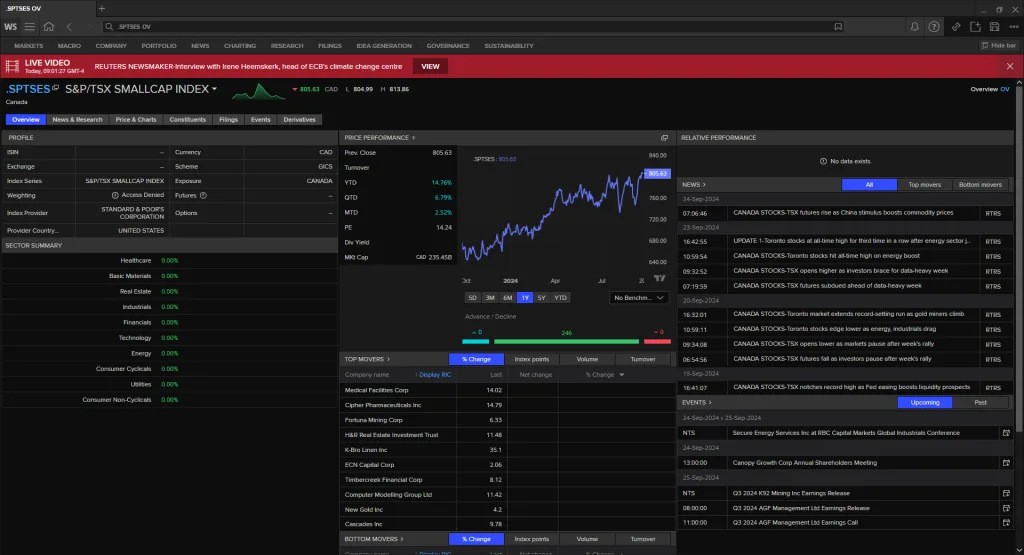Click the bookmark icon in search bar

838,27
